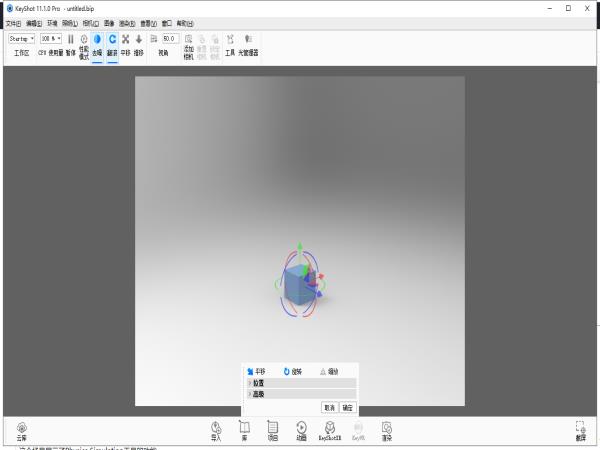Click the OK (确定) button in the move popup
The width and height of the screenshot is (600, 450).
347,408
